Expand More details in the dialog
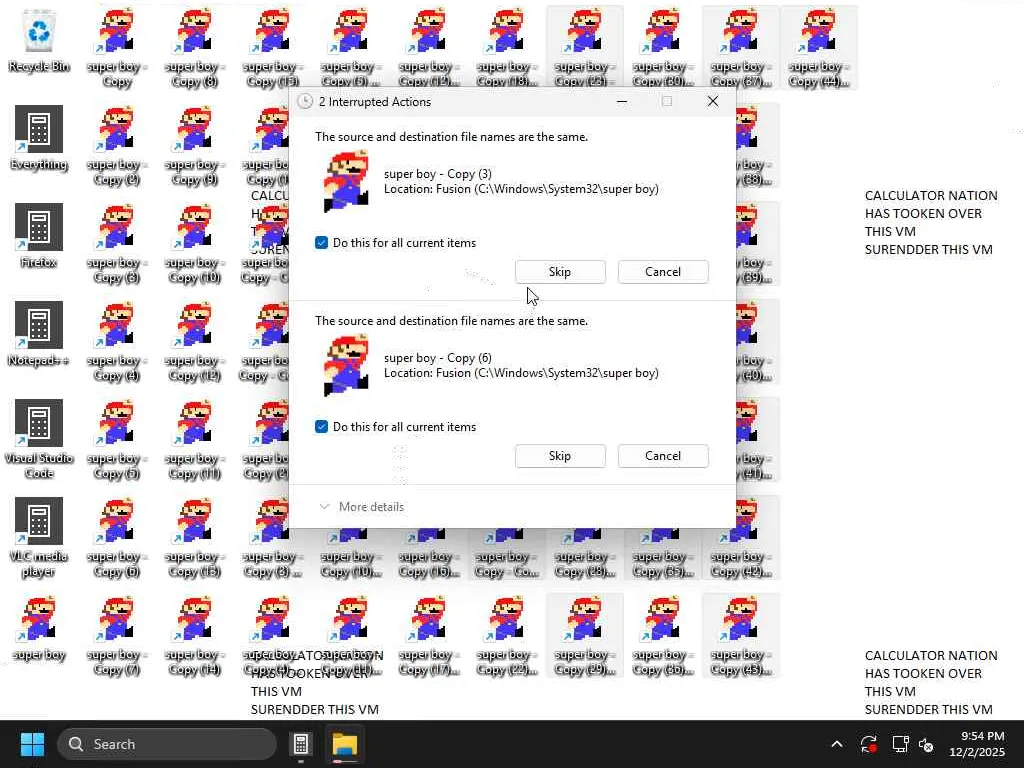 (x=361, y=507)
